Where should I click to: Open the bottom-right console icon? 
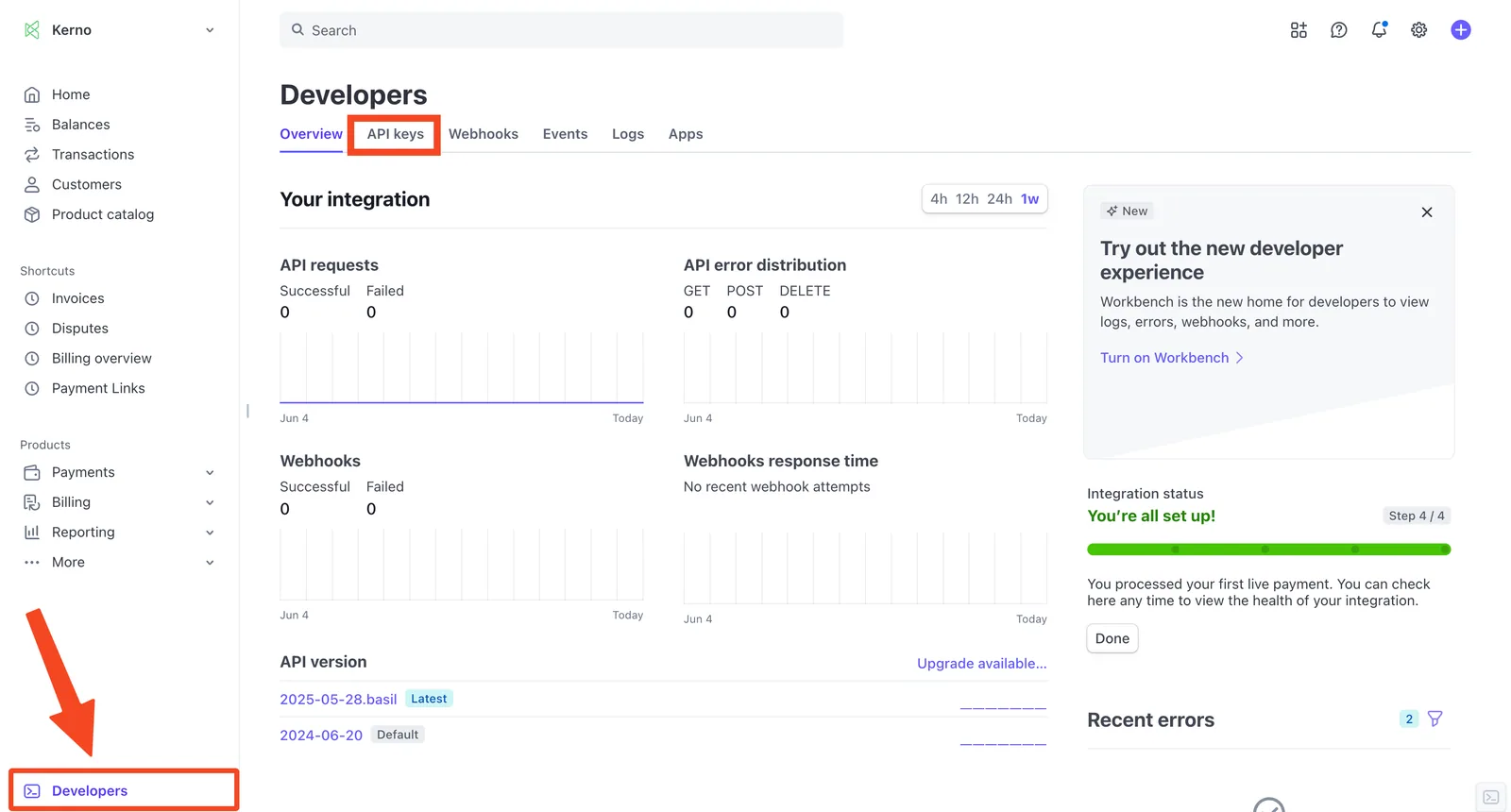click(x=1491, y=797)
